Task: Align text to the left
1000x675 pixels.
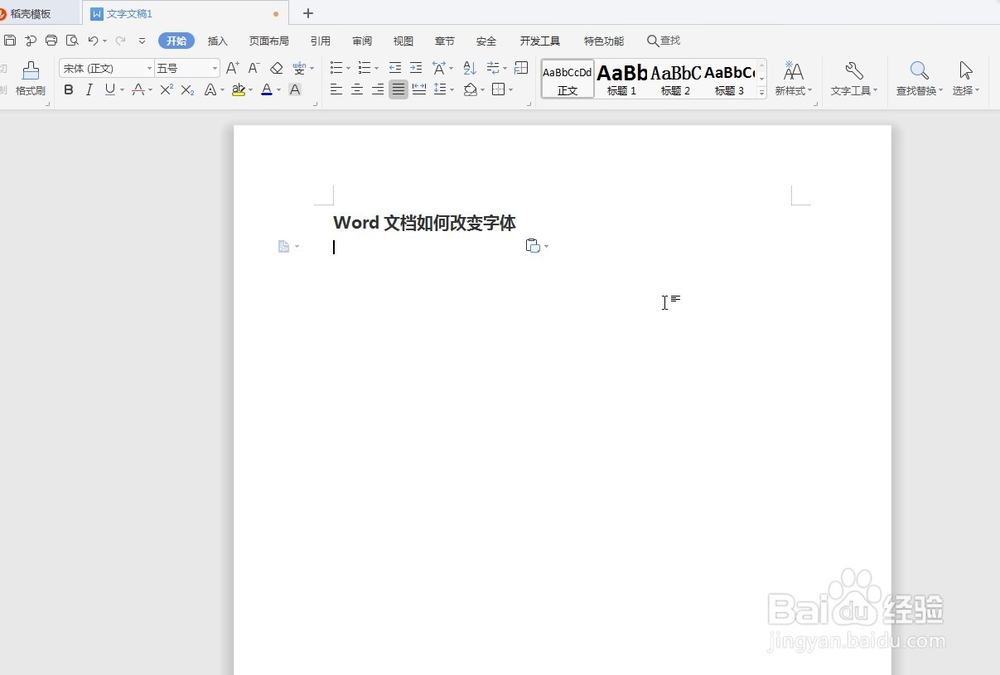Action: click(x=336, y=90)
